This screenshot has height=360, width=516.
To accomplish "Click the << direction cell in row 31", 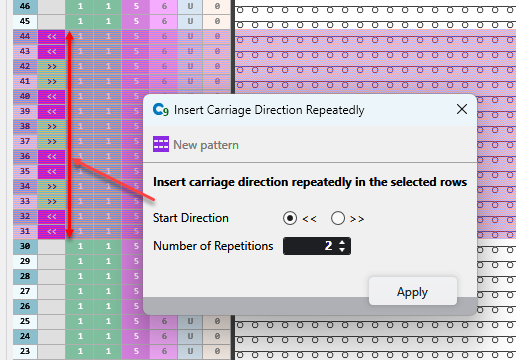I will tap(51, 232).
